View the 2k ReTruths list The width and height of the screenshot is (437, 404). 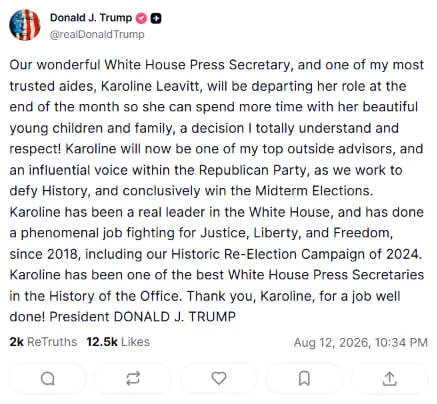[x=43, y=342]
